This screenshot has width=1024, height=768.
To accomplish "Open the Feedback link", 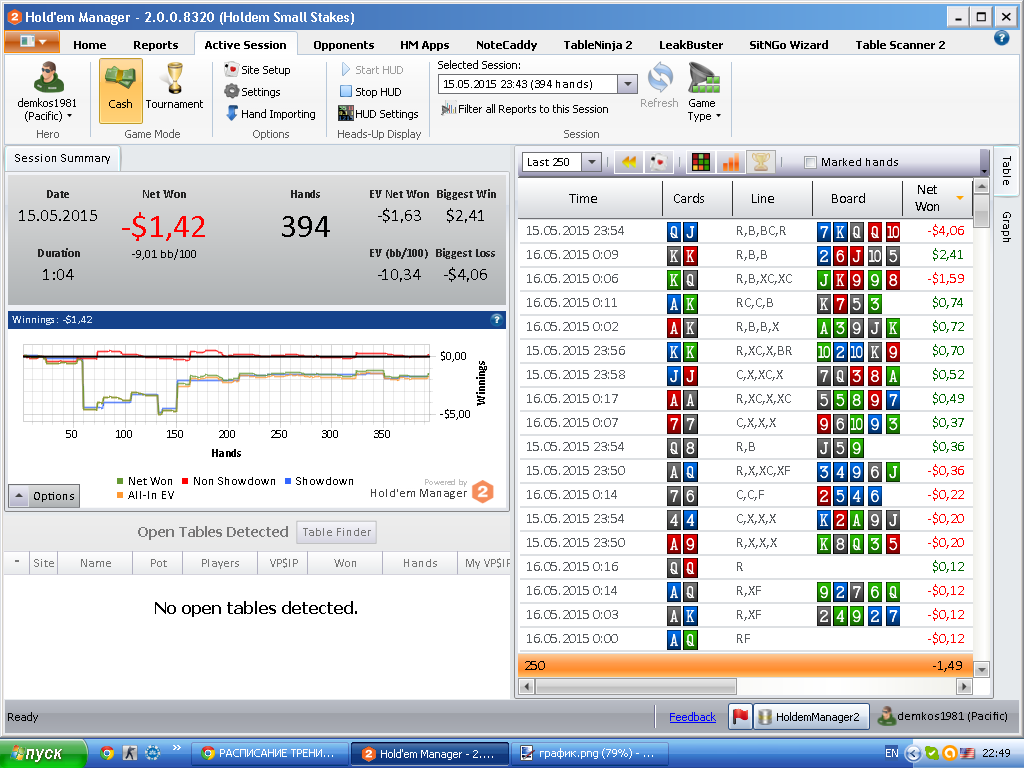I will 692,717.
